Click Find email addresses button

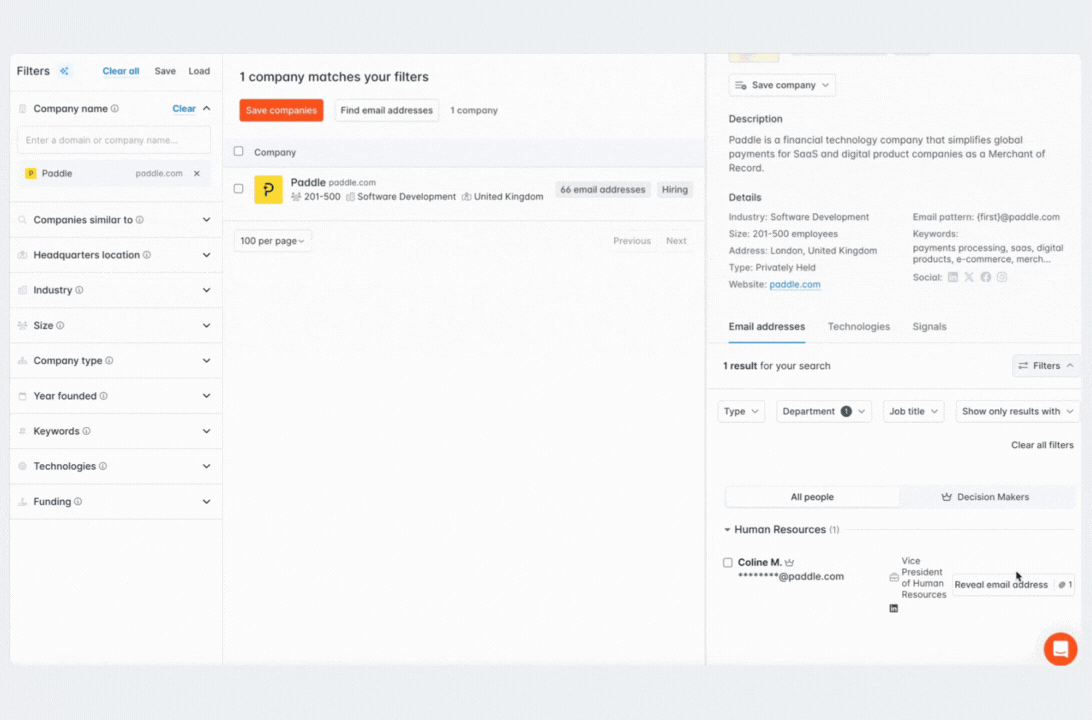(387, 110)
